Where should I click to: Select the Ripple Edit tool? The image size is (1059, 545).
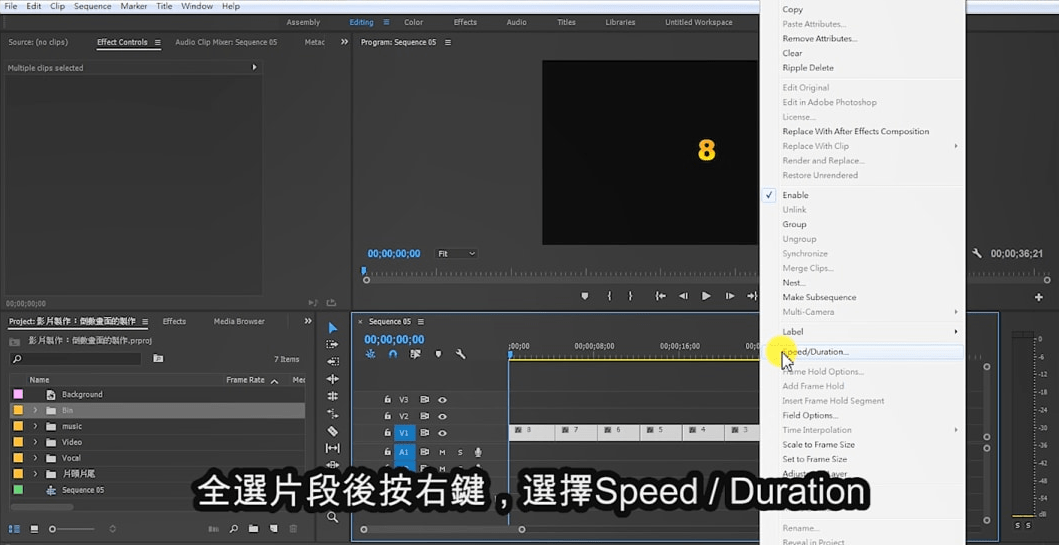(x=332, y=379)
